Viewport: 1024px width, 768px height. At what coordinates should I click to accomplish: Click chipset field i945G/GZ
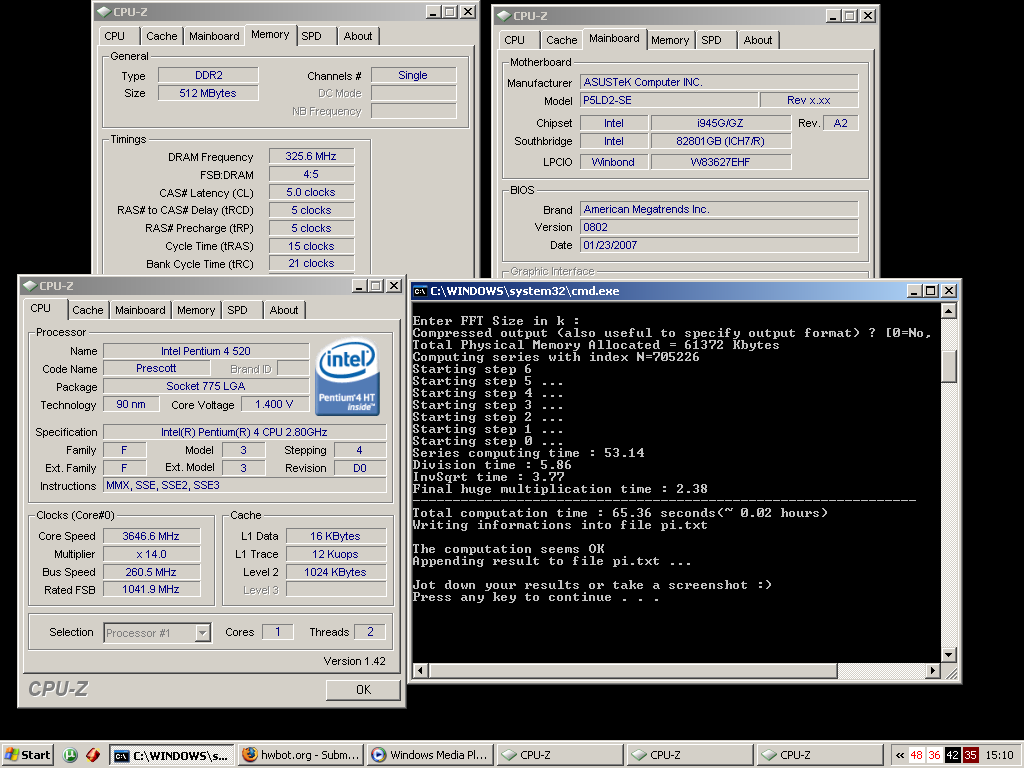[721, 123]
